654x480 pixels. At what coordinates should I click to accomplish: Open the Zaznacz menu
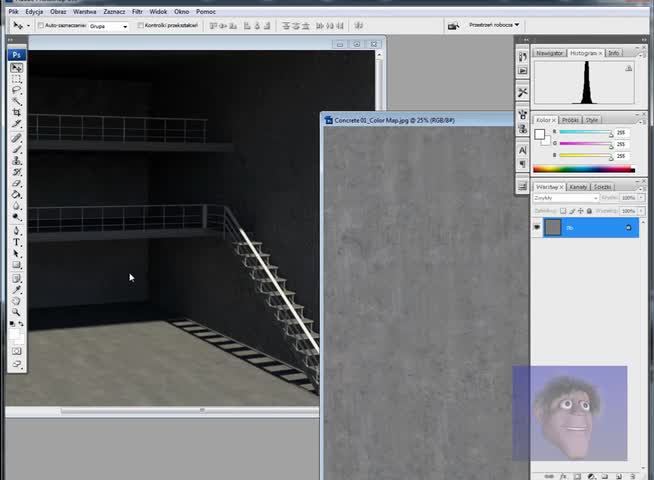[114, 12]
